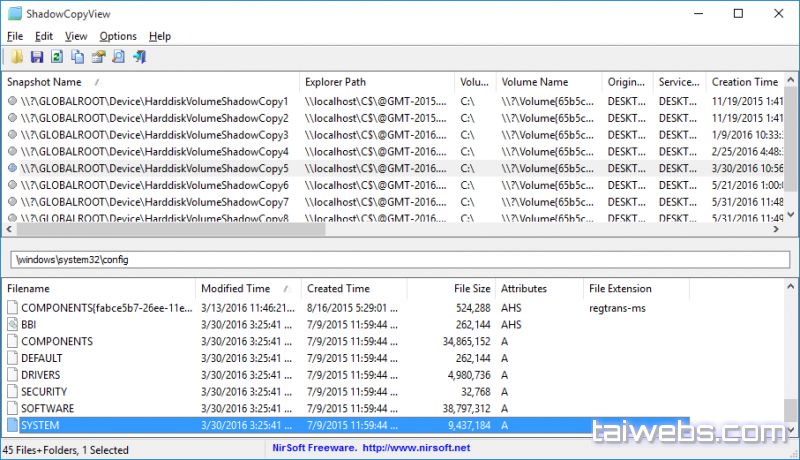The width and height of the screenshot is (800, 460).
Task: Click the Refresh toolbar icon
Action: (57, 57)
